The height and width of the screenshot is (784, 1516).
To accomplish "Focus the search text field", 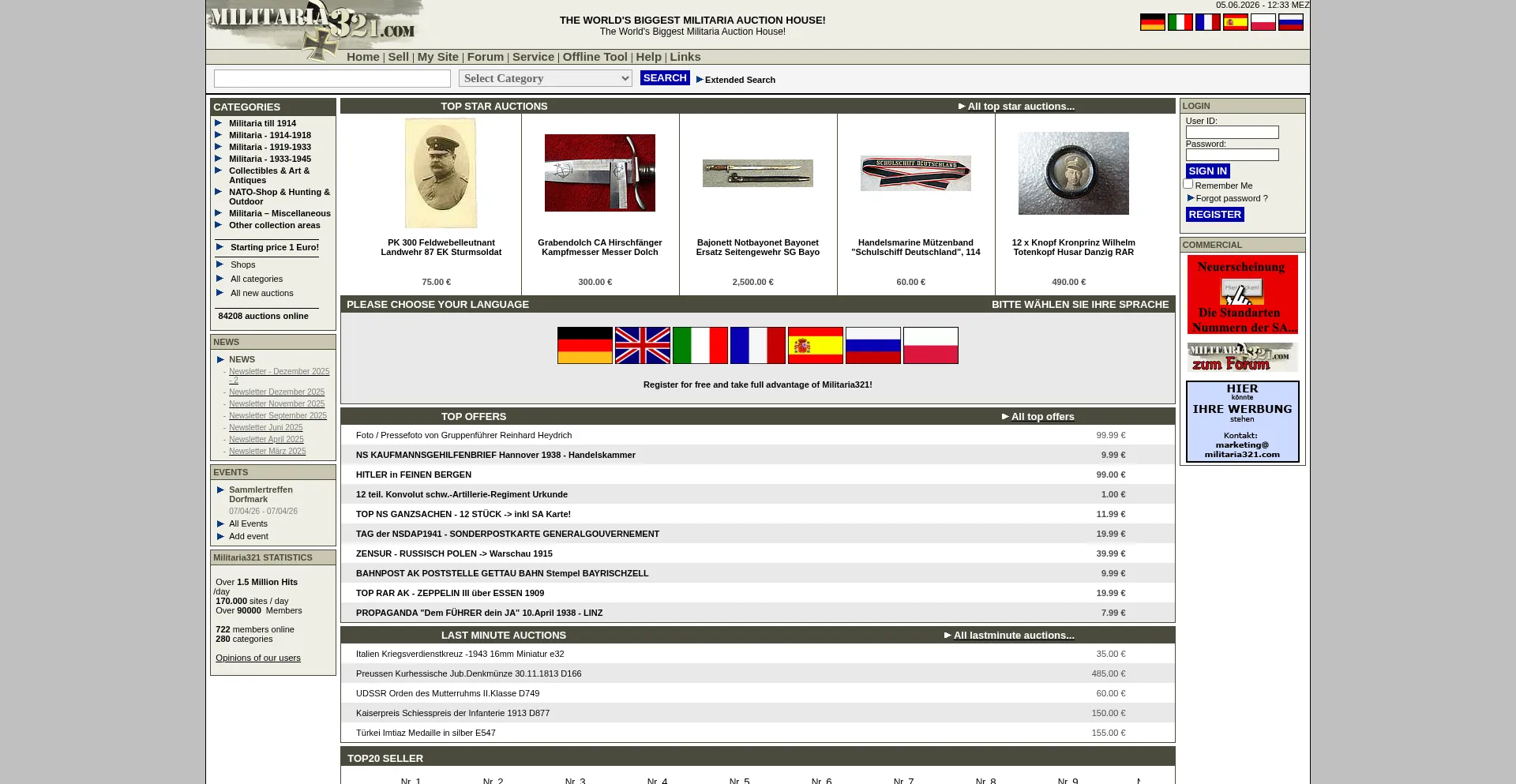I will click(332, 78).
